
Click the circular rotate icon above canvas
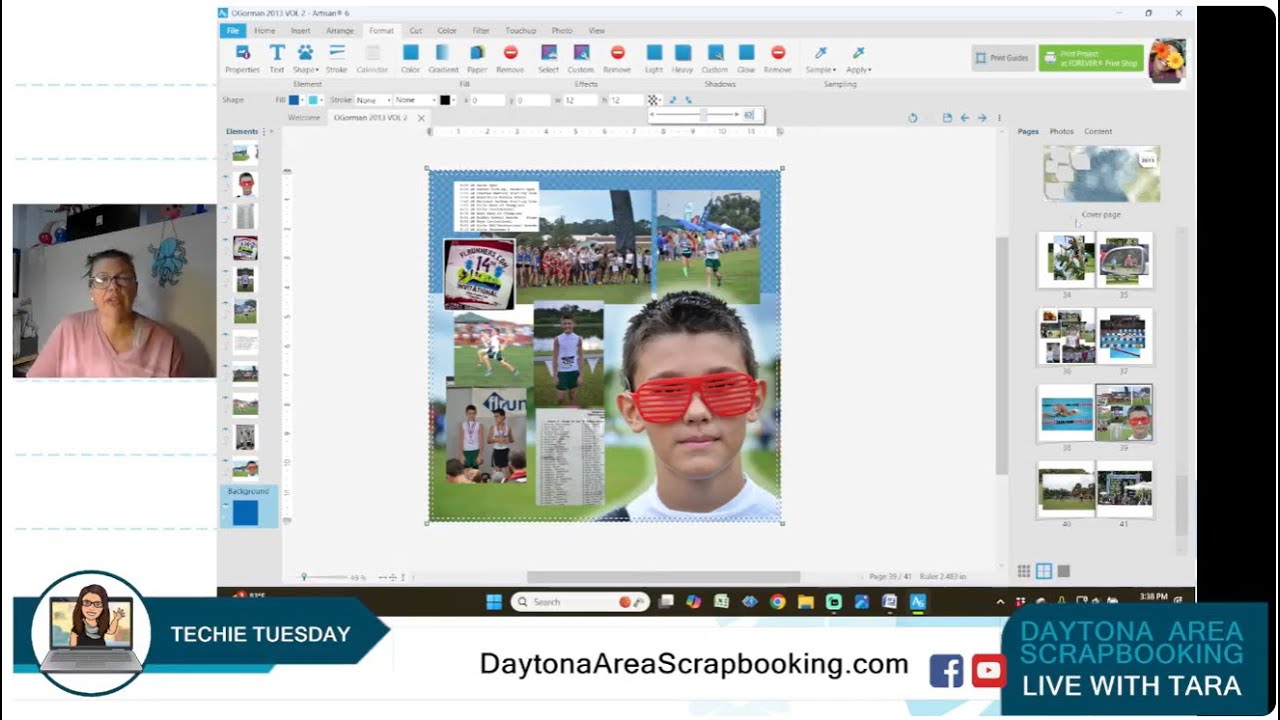912,118
